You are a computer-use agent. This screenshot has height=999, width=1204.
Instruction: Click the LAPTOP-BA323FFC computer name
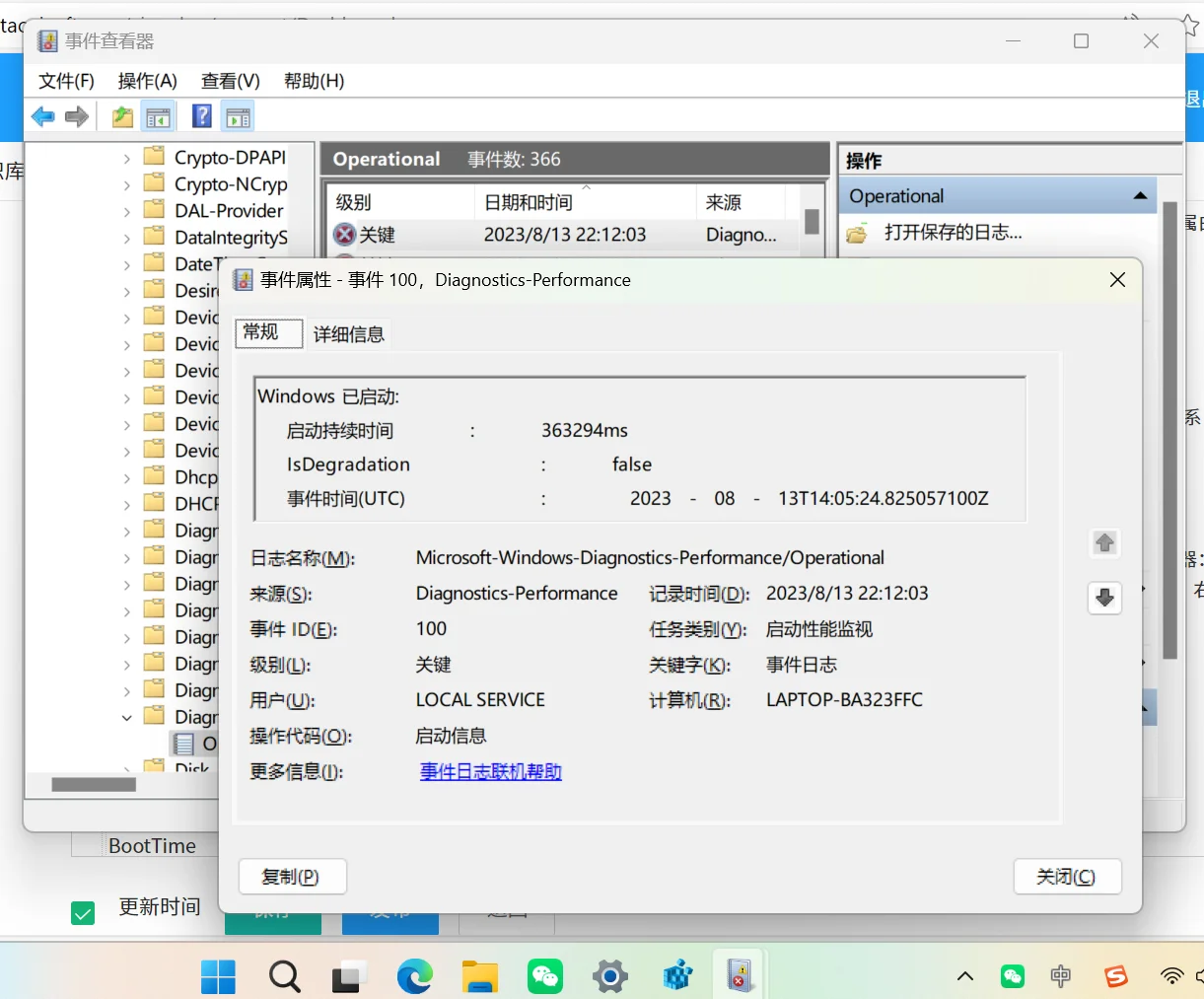coord(844,700)
